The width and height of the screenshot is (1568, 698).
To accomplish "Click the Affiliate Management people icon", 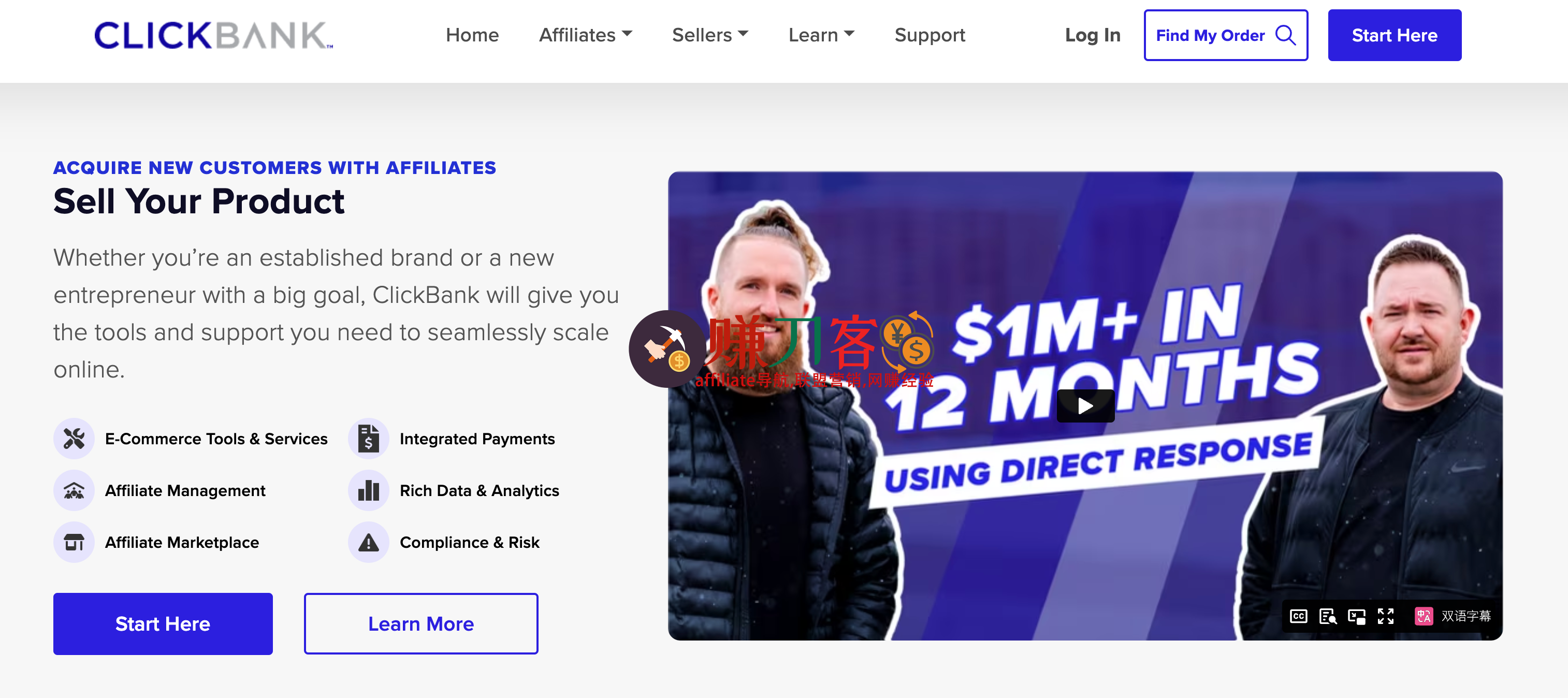I will (74, 490).
